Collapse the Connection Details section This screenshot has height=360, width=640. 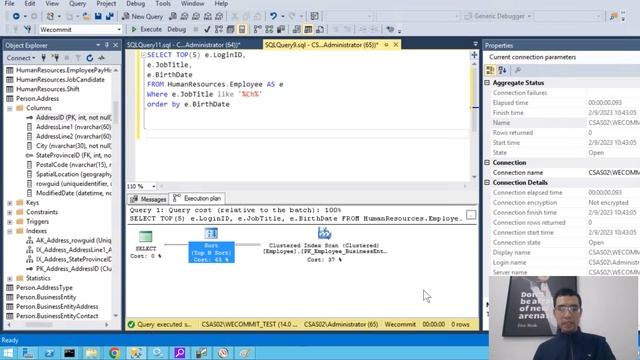tap(487, 183)
